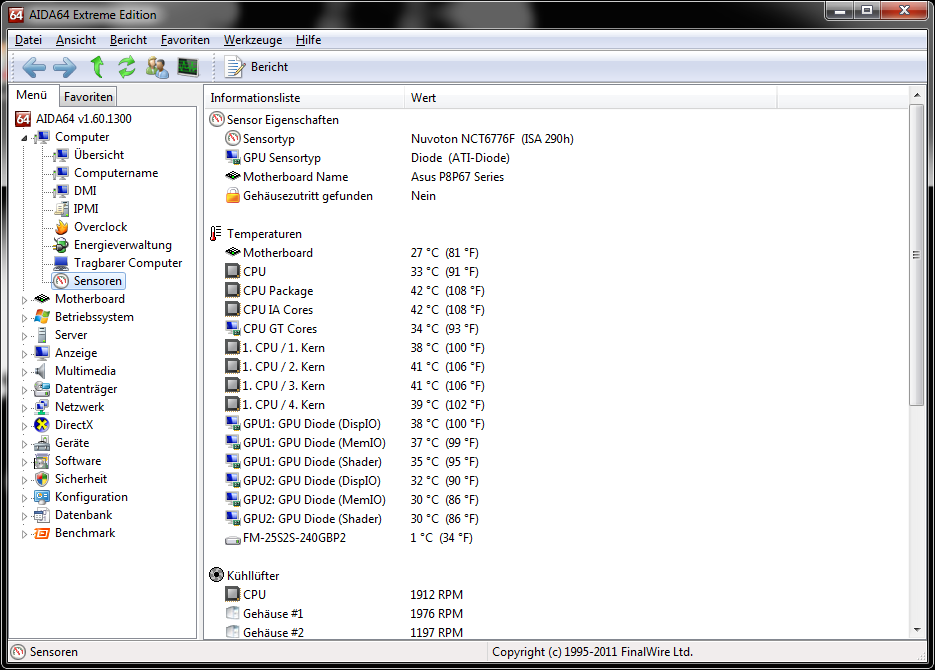Expand the Multimedia tree node
935x670 pixels.
24,372
